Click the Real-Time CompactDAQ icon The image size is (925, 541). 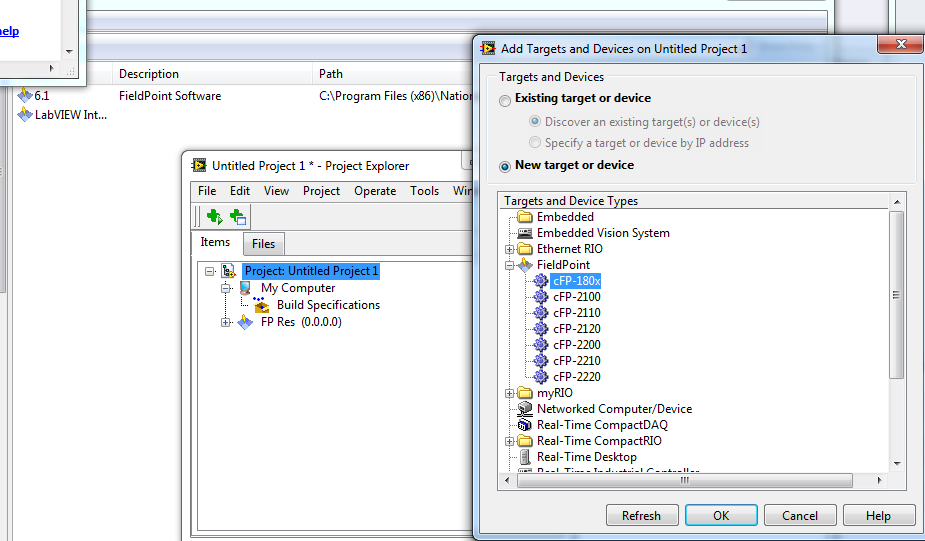tap(524, 425)
